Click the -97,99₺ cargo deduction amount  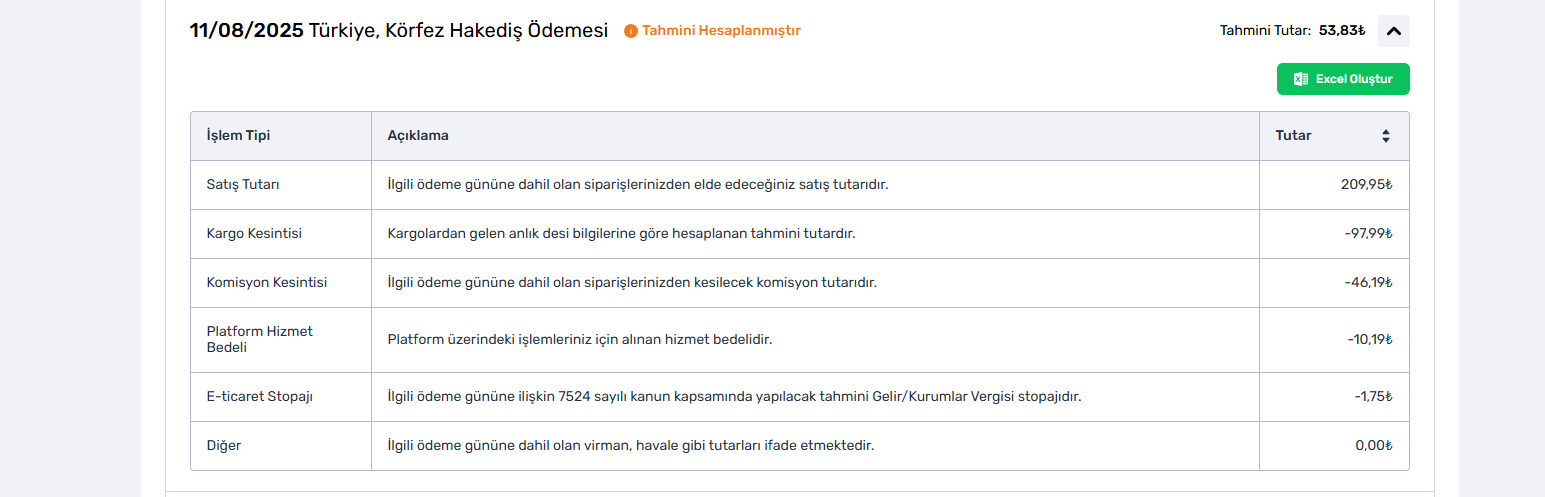[1368, 234]
